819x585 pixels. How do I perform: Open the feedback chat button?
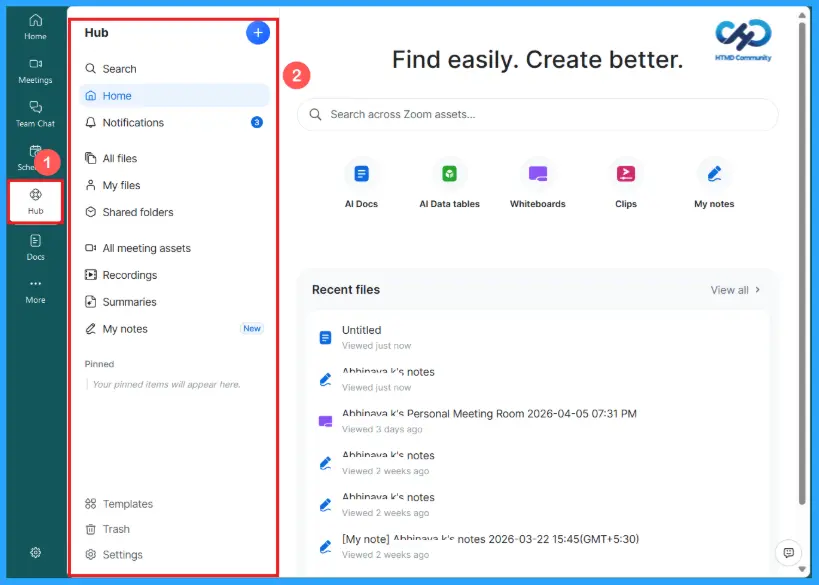788,553
